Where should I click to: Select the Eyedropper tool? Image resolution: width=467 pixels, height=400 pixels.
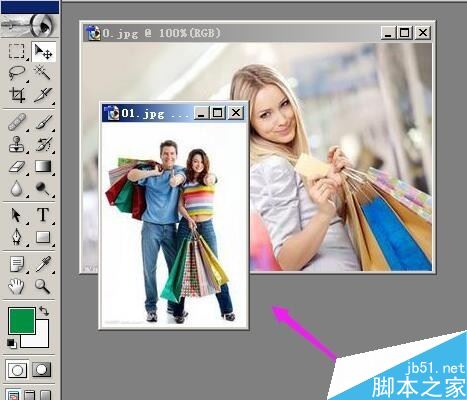[43, 264]
